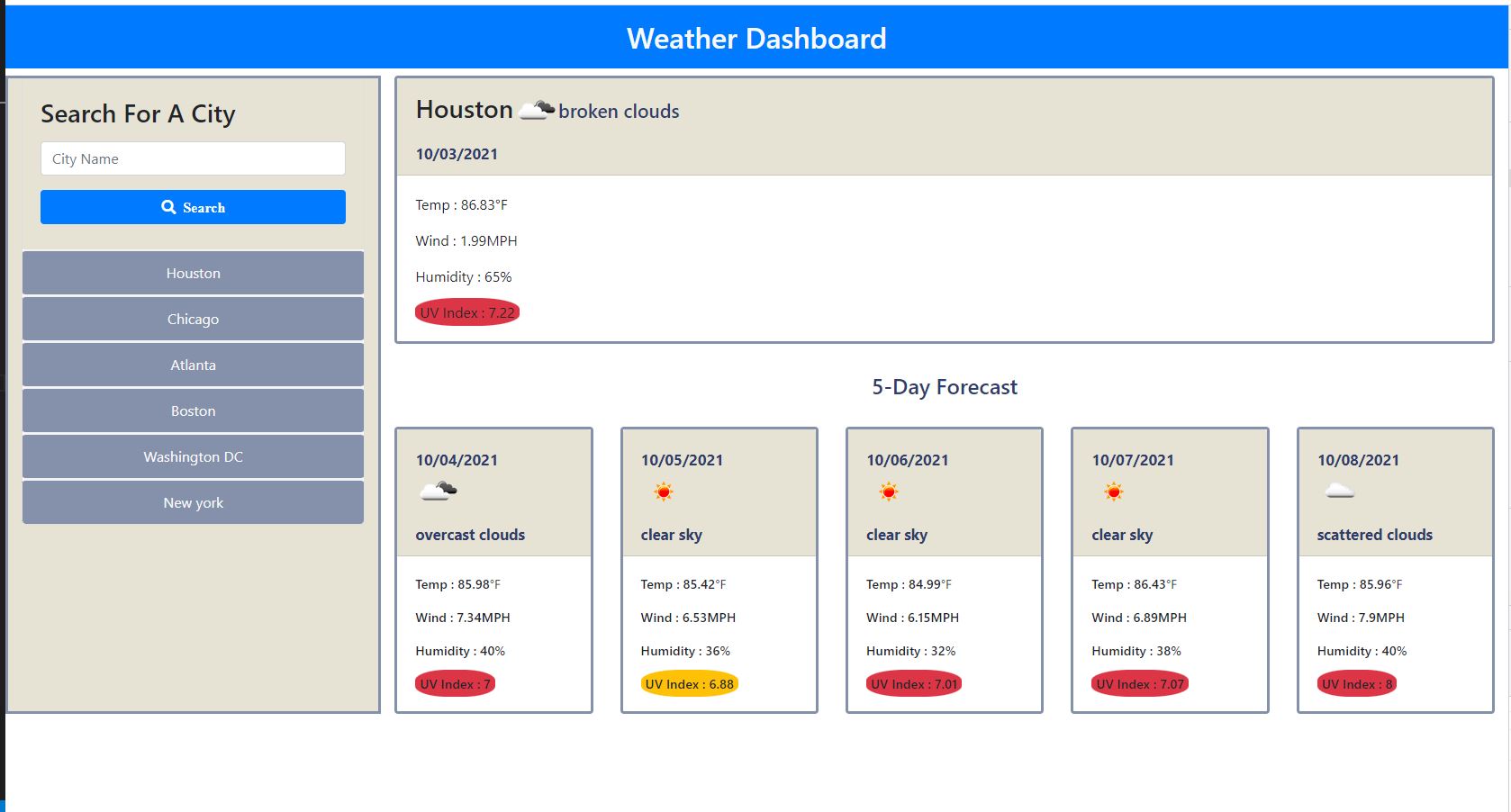The height and width of the screenshot is (812, 1511).
Task: Click the sun icon on the 10/07/2021 forecast
Action: pyautogui.click(x=1112, y=492)
